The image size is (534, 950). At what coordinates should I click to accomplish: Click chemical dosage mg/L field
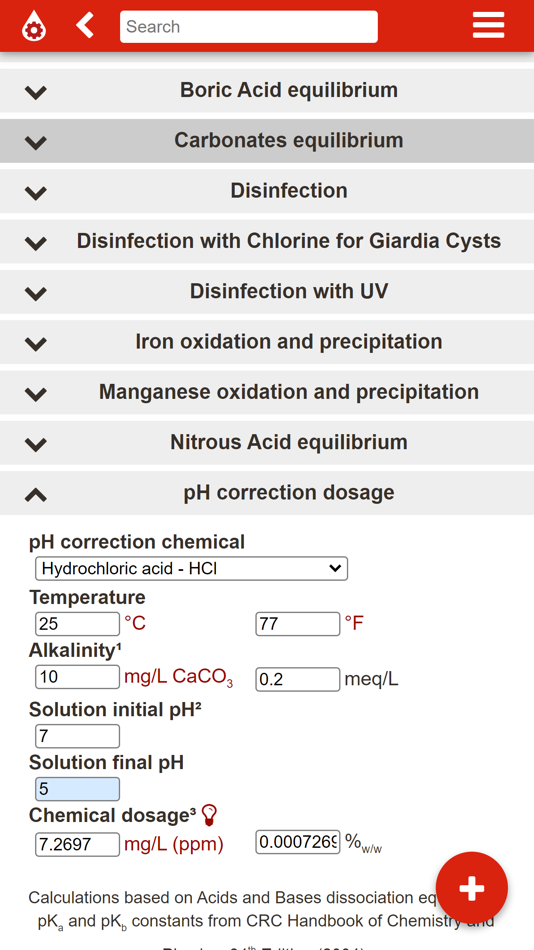coord(78,844)
